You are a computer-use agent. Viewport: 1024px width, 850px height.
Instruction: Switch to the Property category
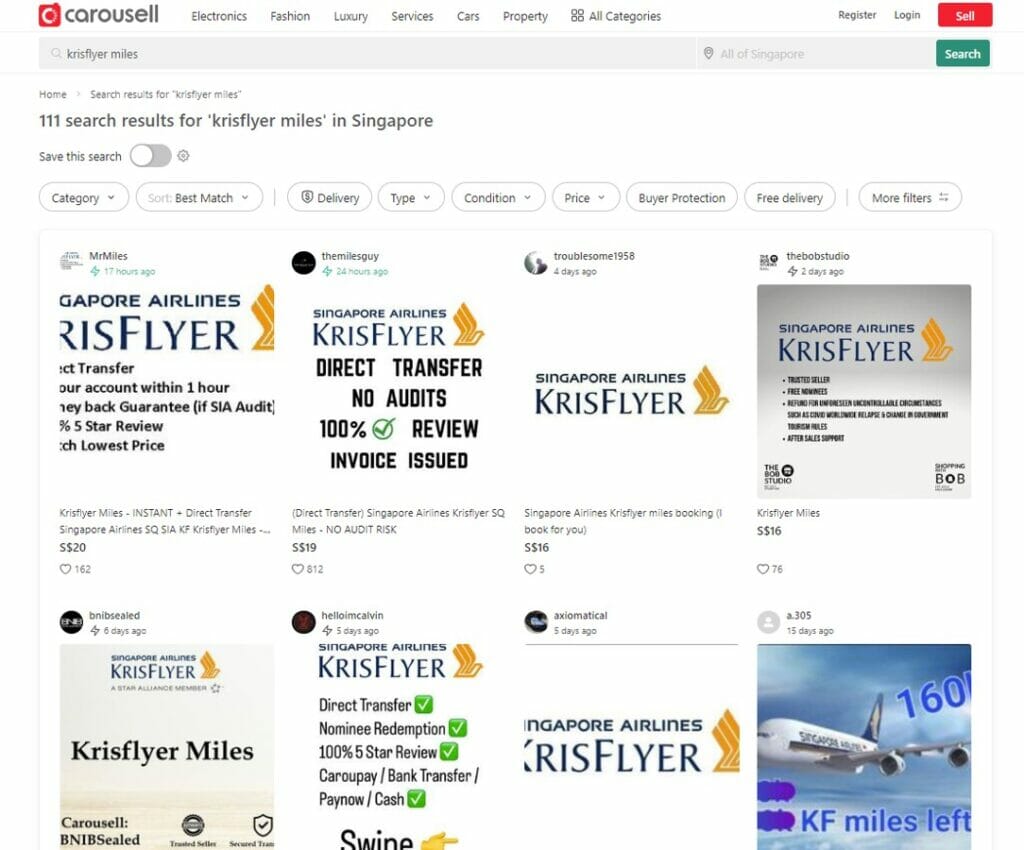(x=524, y=16)
